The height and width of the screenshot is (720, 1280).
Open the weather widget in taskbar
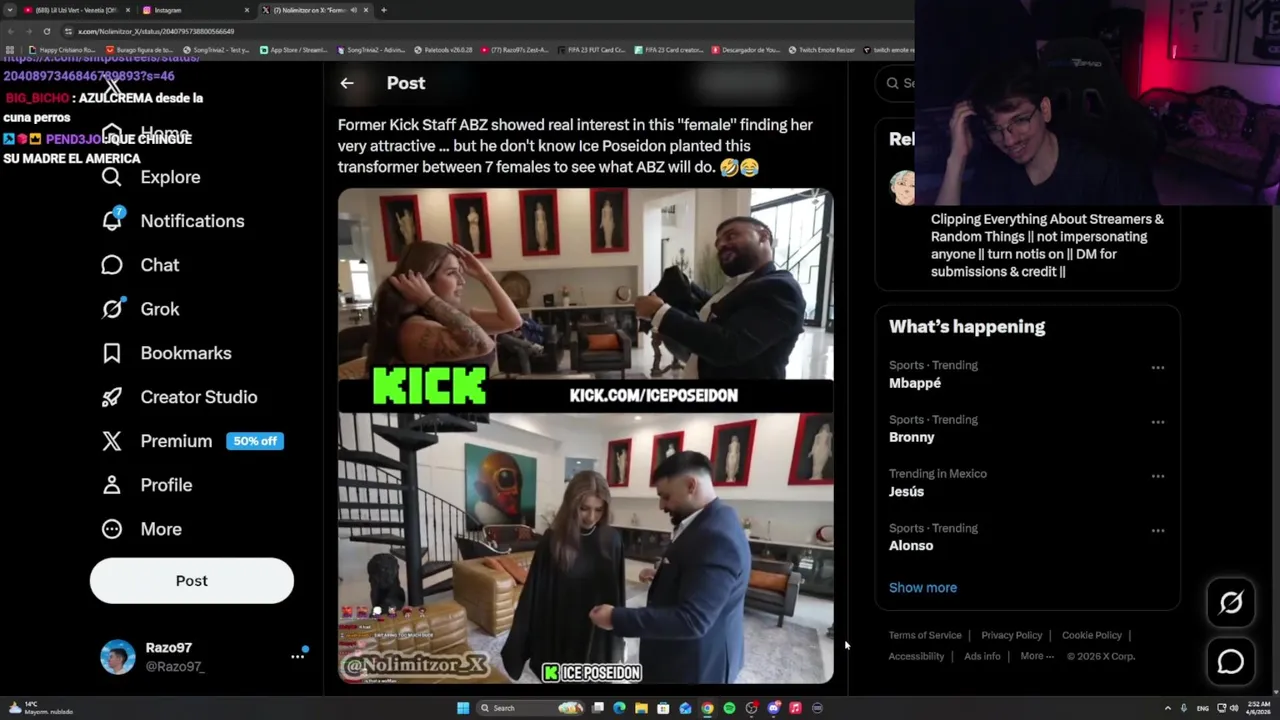click(40, 708)
